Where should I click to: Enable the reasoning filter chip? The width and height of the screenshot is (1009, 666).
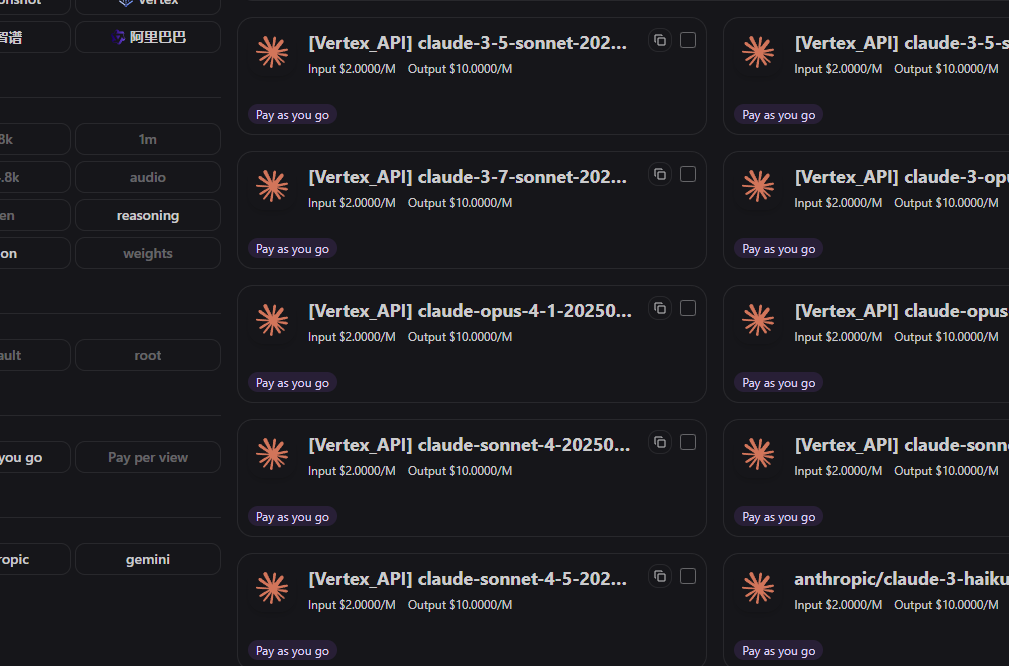pos(148,216)
